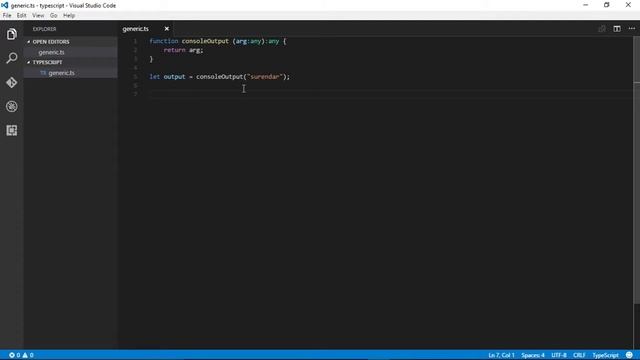Click line number 1 in the gutter

135,41
